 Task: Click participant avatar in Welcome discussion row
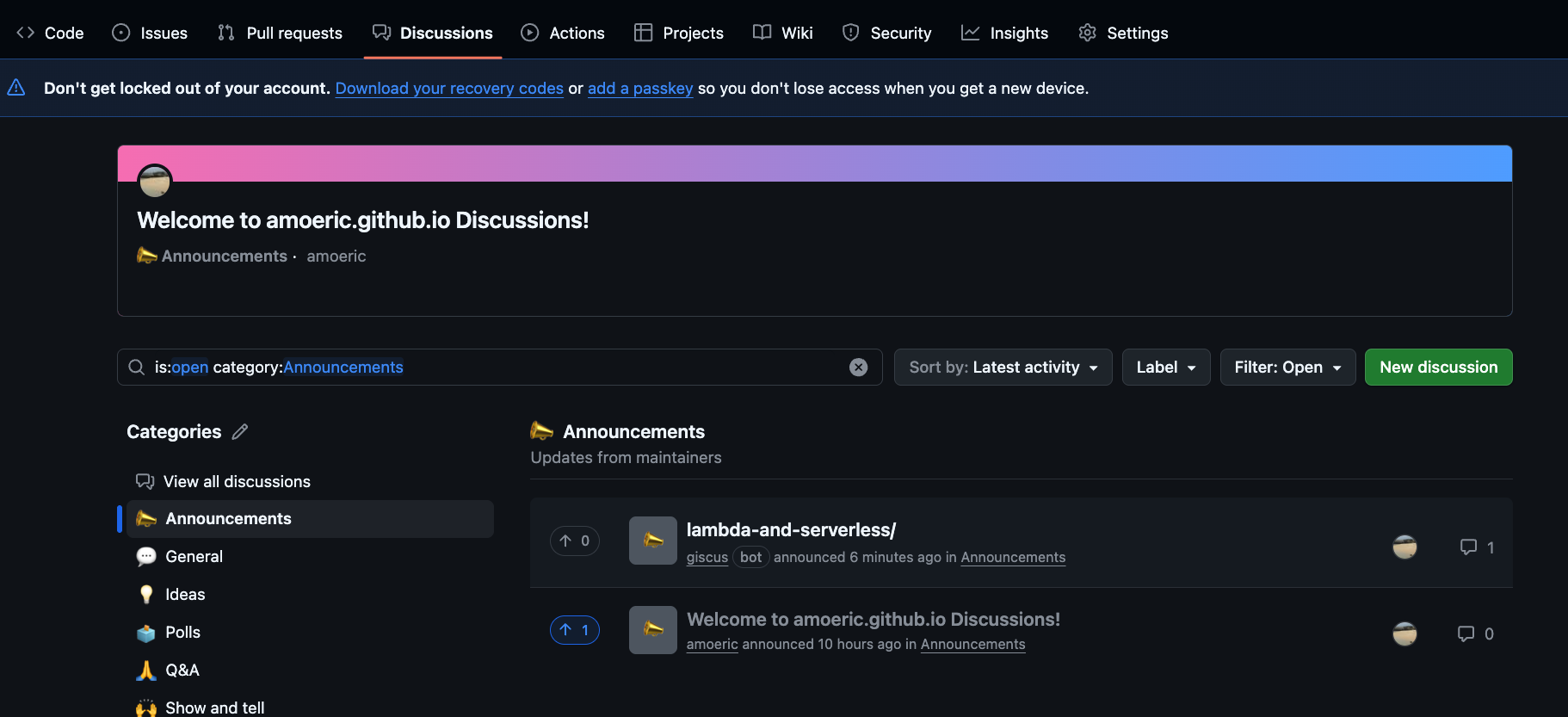tap(1404, 634)
